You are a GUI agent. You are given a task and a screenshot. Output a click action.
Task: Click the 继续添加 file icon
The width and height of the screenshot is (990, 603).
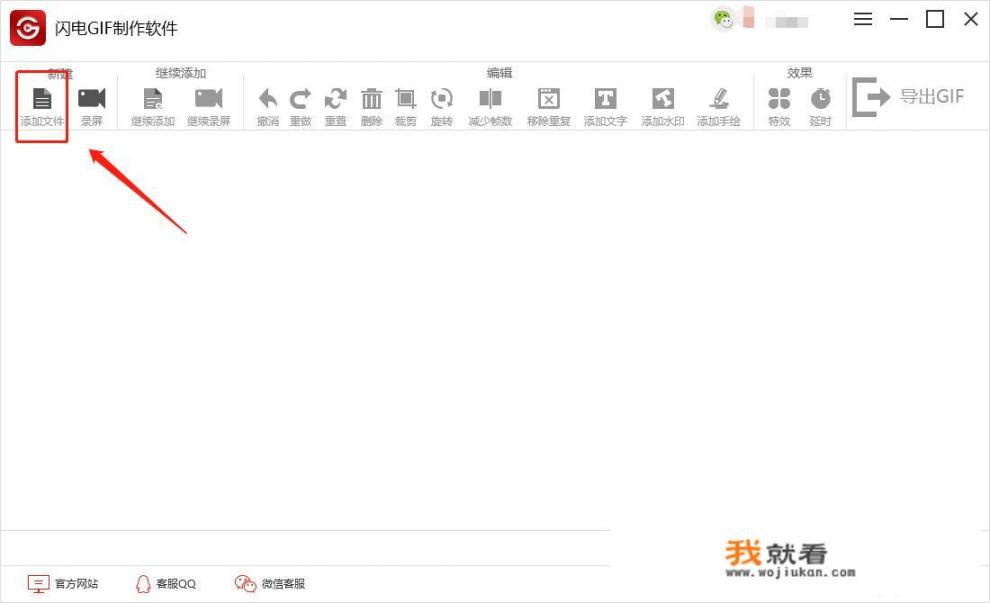coord(153,99)
